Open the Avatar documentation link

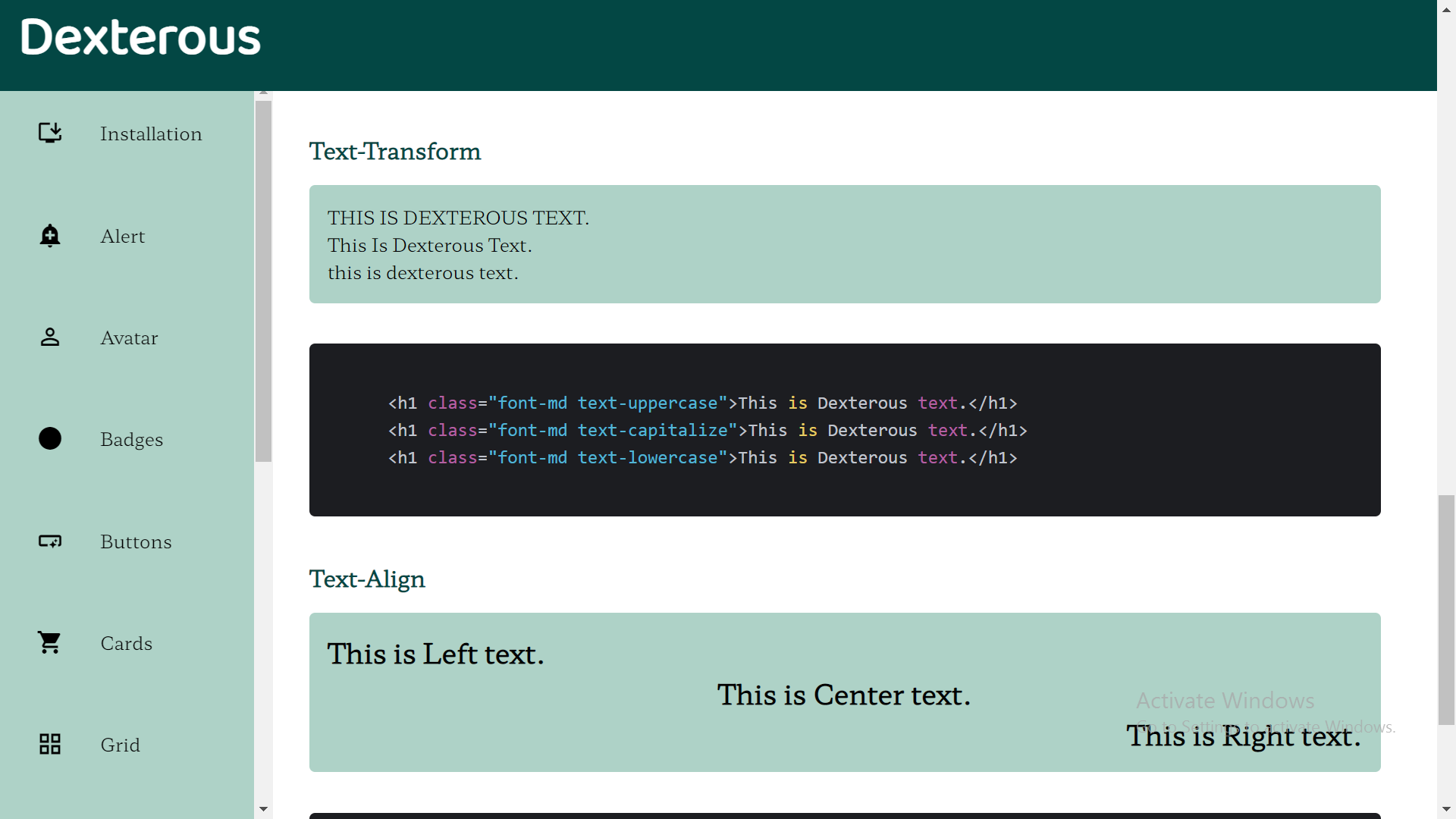[129, 338]
